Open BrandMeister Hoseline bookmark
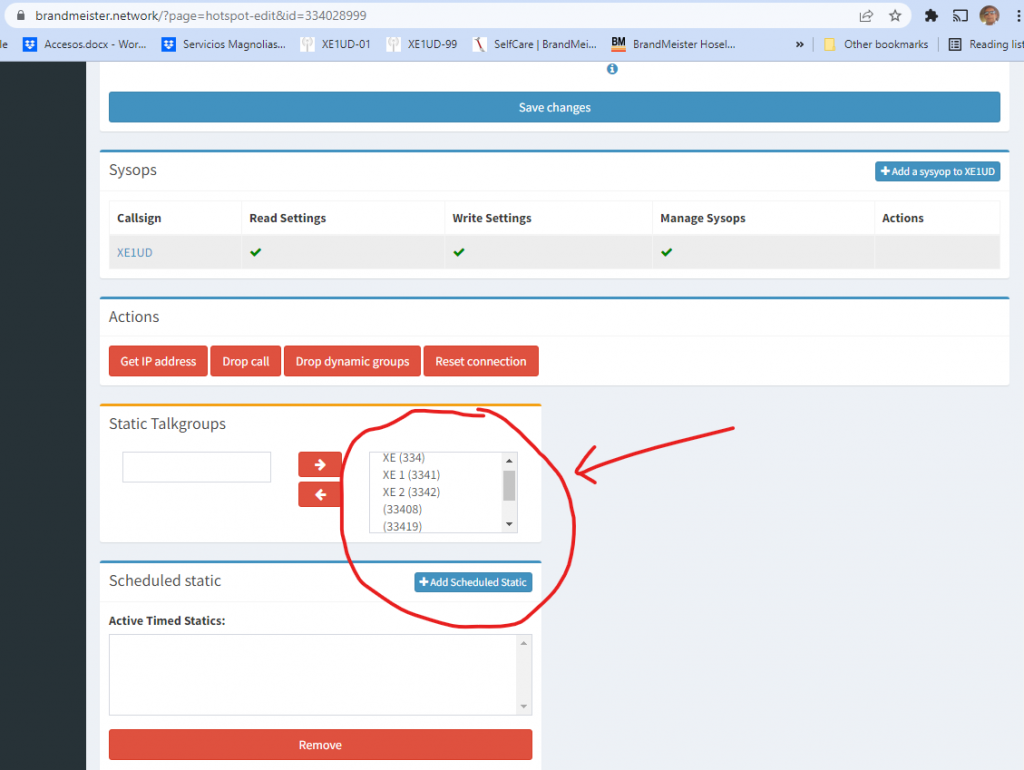Image resolution: width=1024 pixels, height=770 pixels. pos(673,44)
